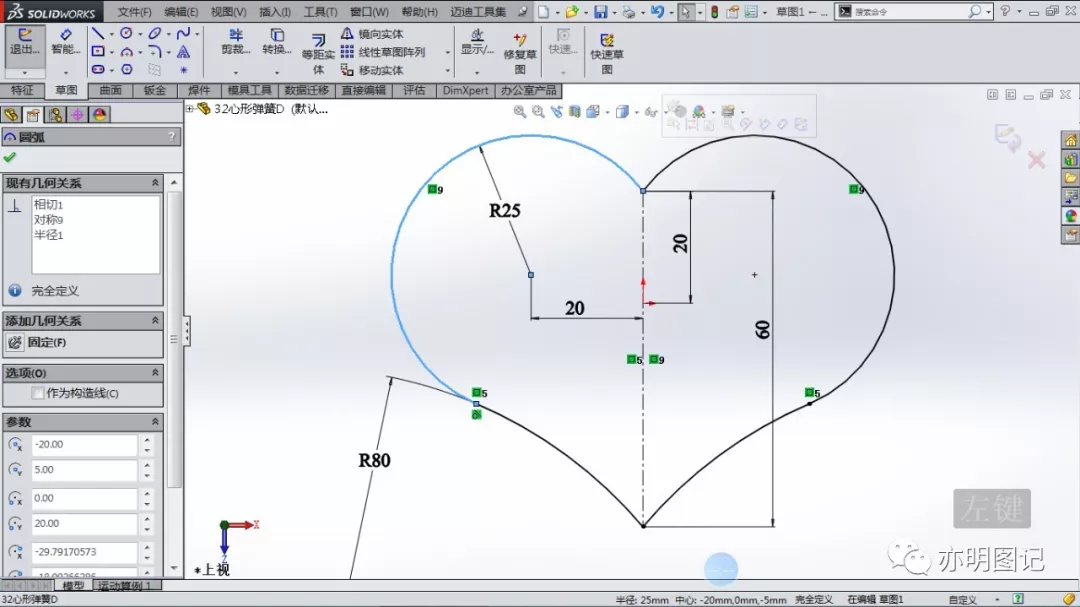Image resolution: width=1080 pixels, height=607 pixels.
Task: Expand Spline tool dropdown arrow
Action: pos(197,34)
